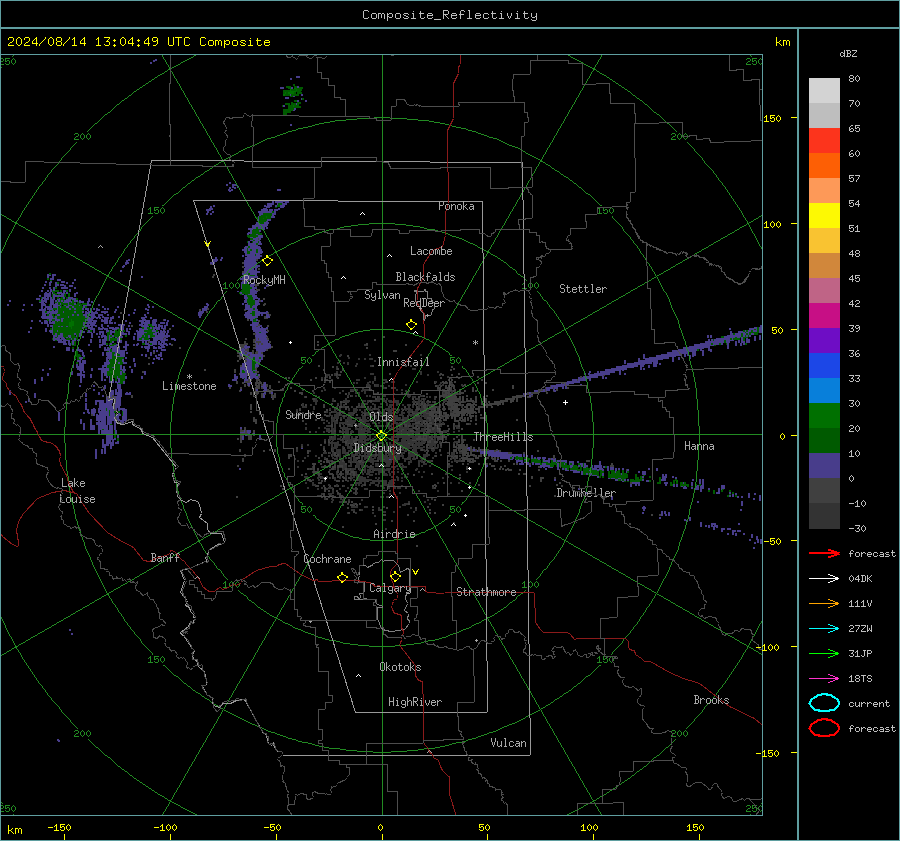Click the RockyMH label
900x841 pixels.
[x=264, y=280]
